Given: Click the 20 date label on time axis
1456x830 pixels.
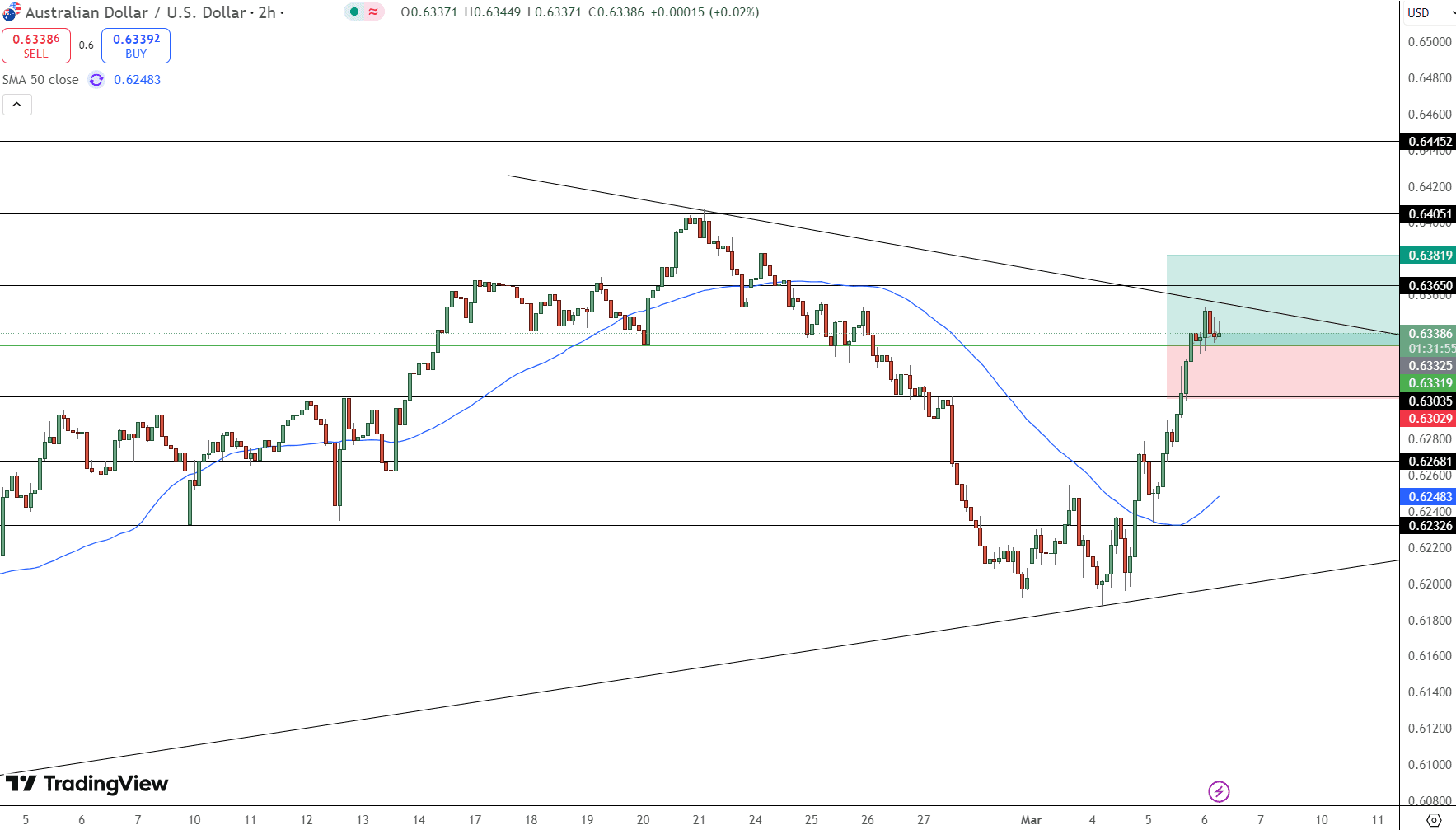Looking at the screenshot, I should click(643, 820).
